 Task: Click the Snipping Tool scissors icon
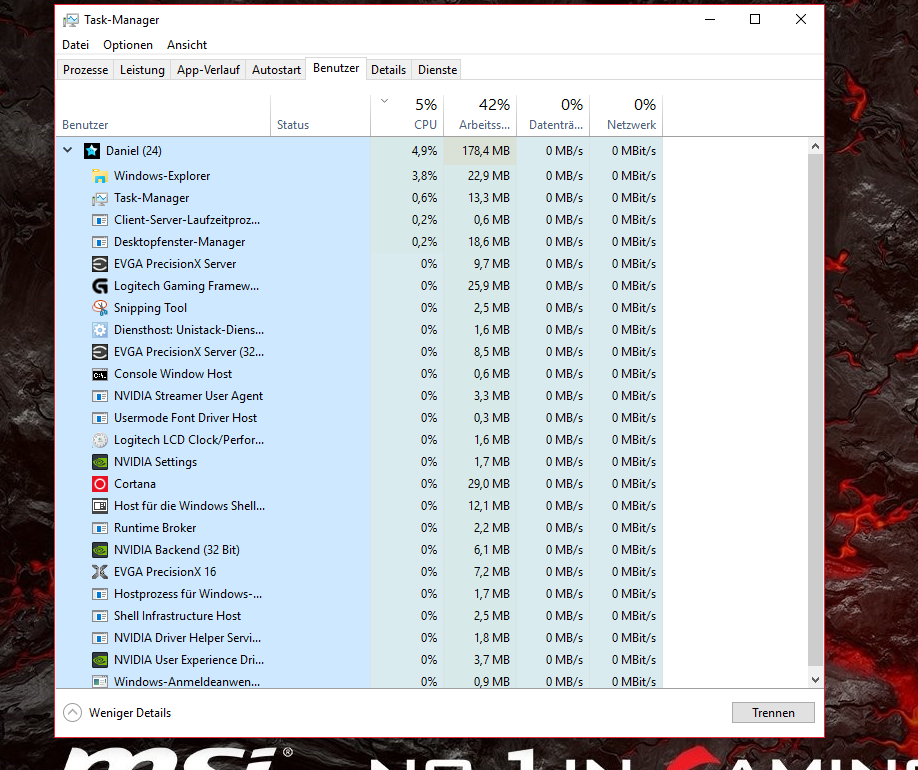100,308
